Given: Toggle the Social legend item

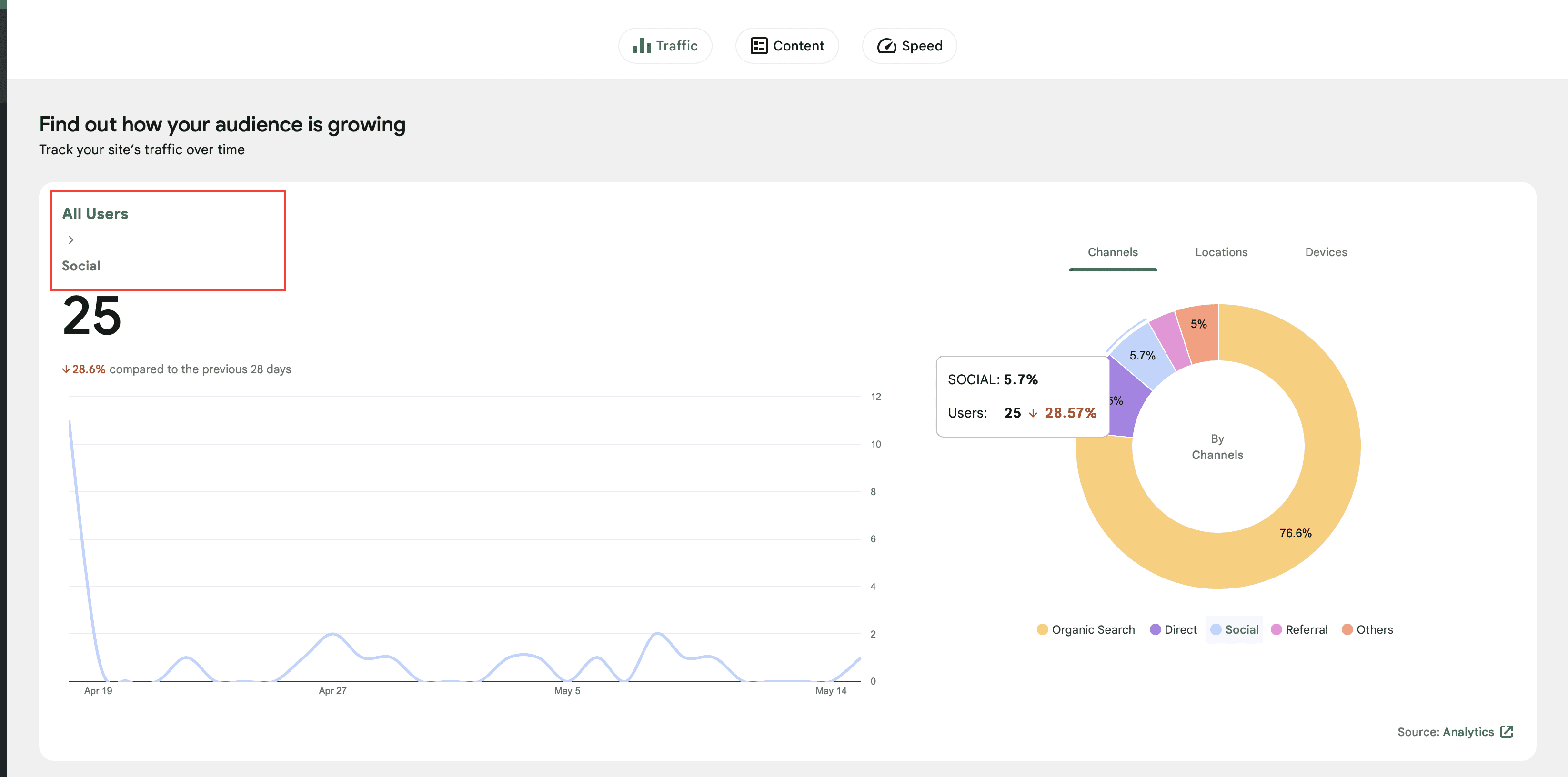Looking at the screenshot, I should [1235, 629].
